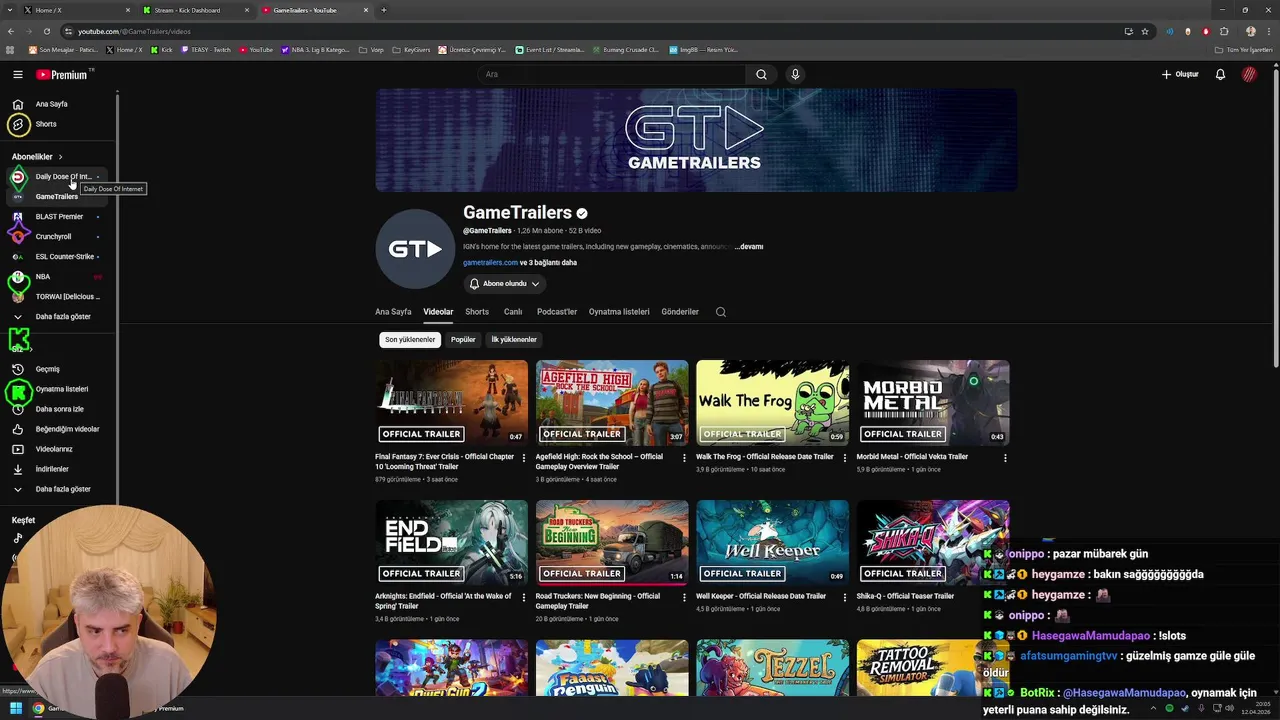The image size is (1280, 720).
Task: Open 've 3 bağlantı daha' links
Action: (x=548, y=263)
